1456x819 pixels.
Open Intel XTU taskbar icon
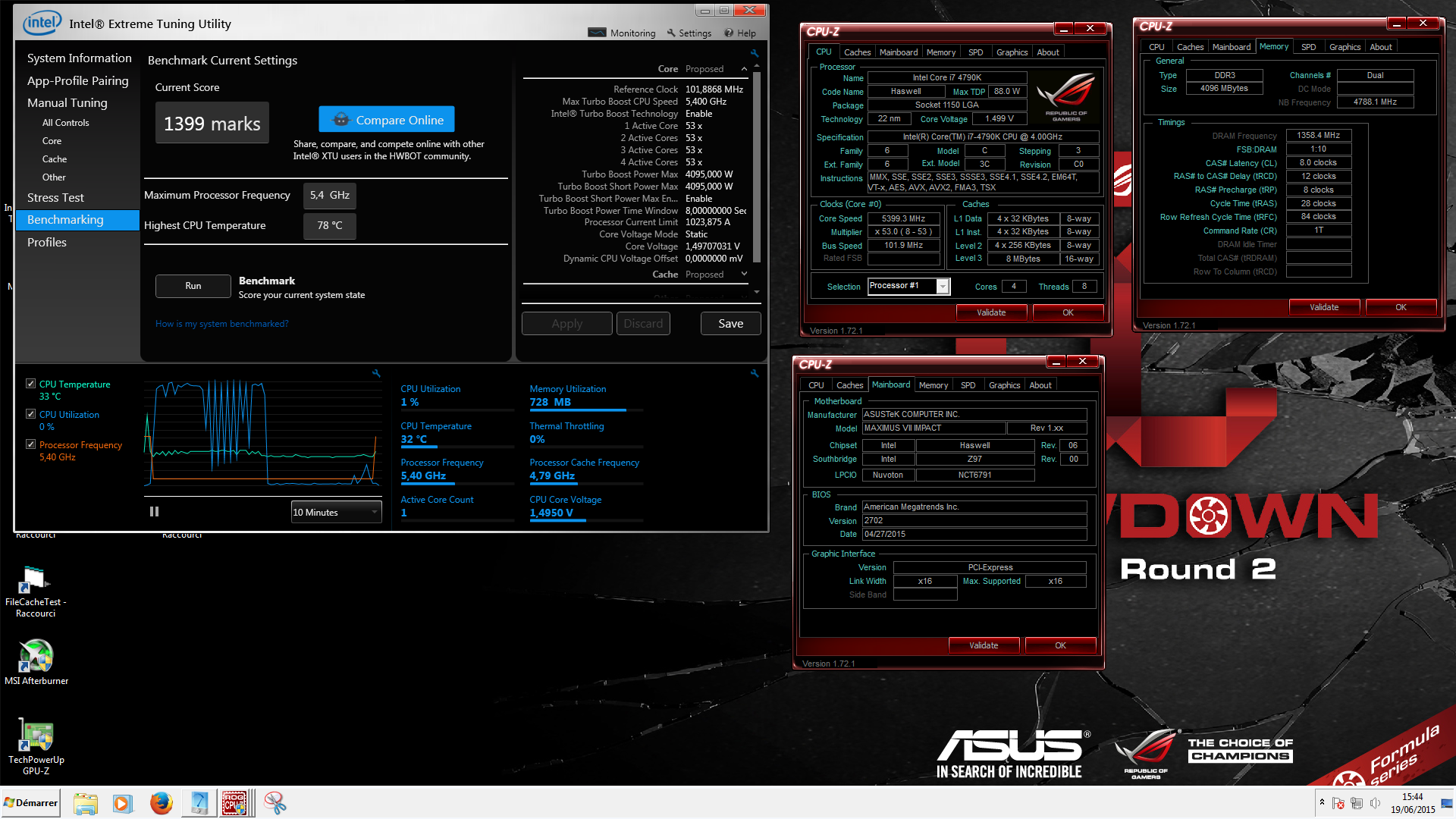199,803
